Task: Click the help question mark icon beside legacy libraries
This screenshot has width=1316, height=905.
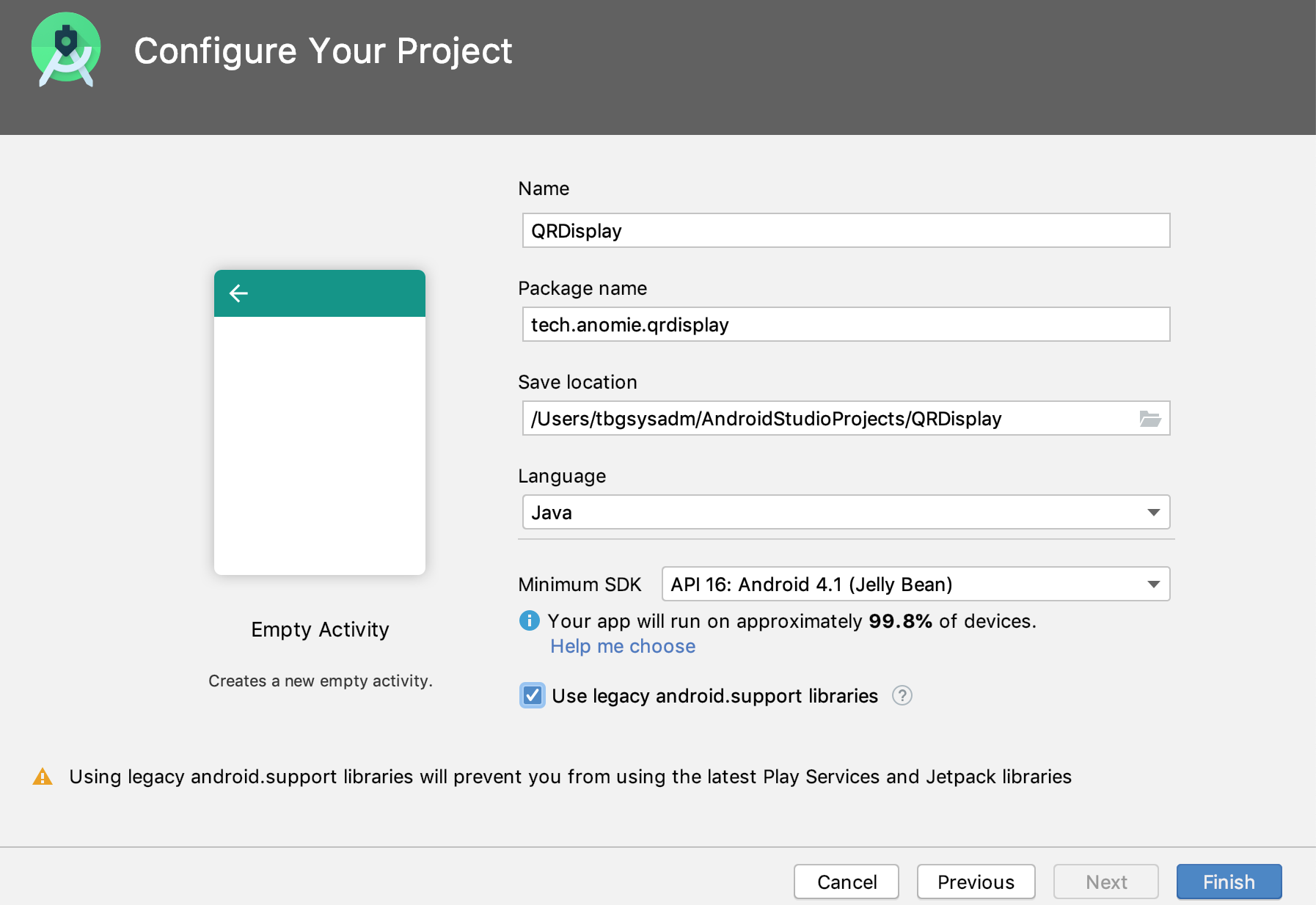Action: (x=902, y=695)
